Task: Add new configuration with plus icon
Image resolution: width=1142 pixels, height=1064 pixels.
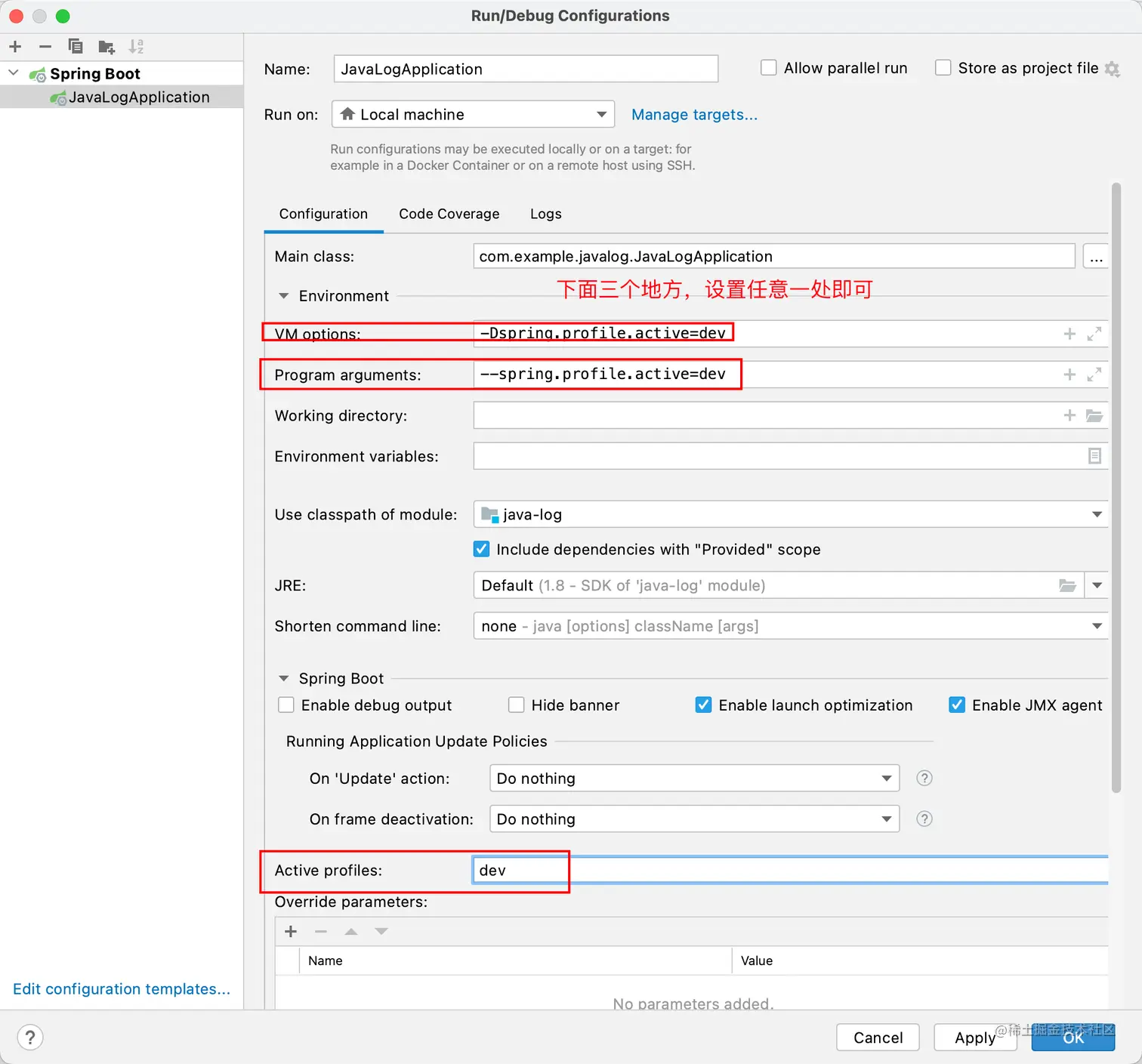Action: [15, 47]
